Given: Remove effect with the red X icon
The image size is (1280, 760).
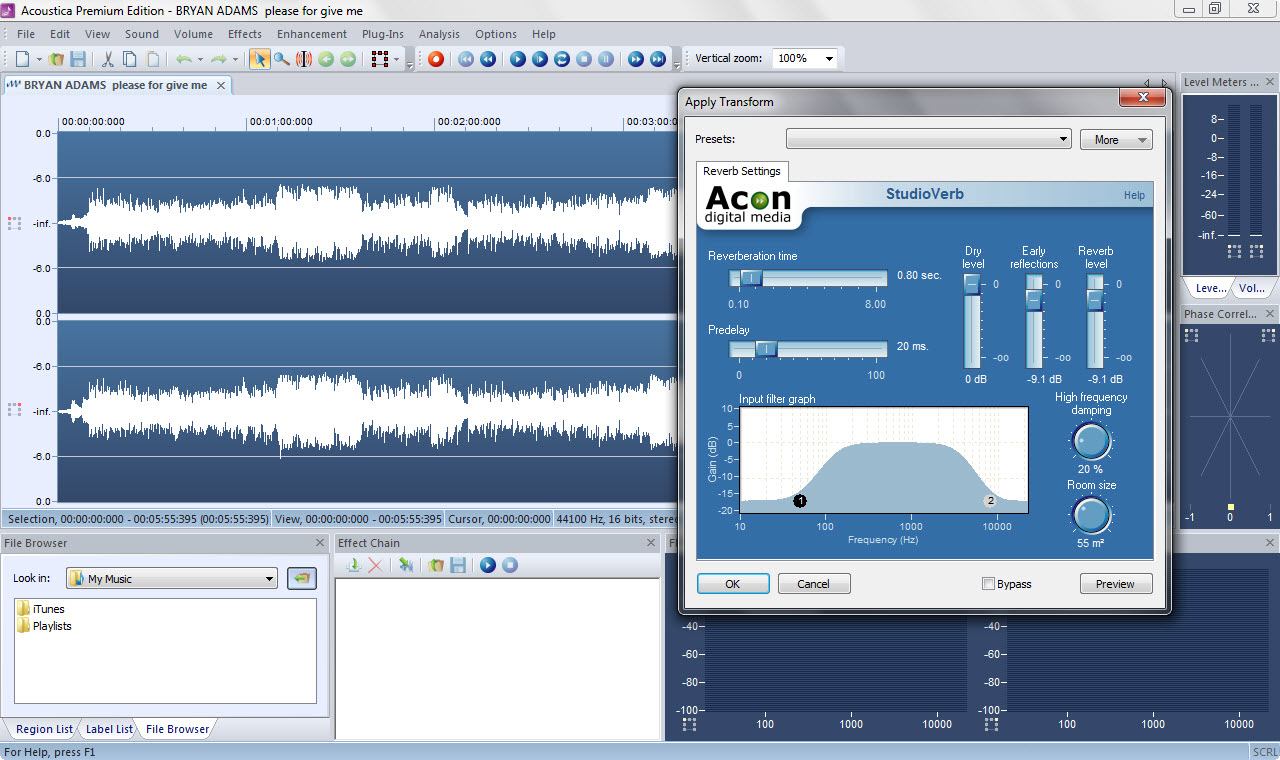Looking at the screenshot, I should [x=375, y=565].
